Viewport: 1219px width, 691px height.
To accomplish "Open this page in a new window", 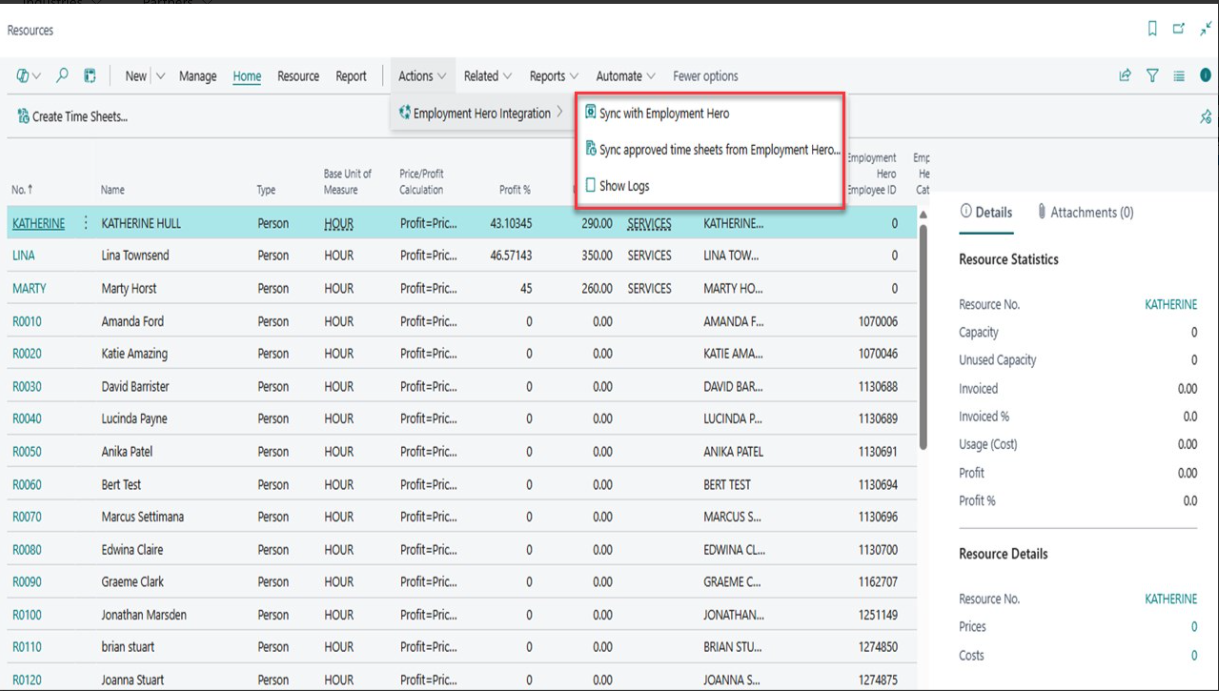I will click(x=1179, y=30).
